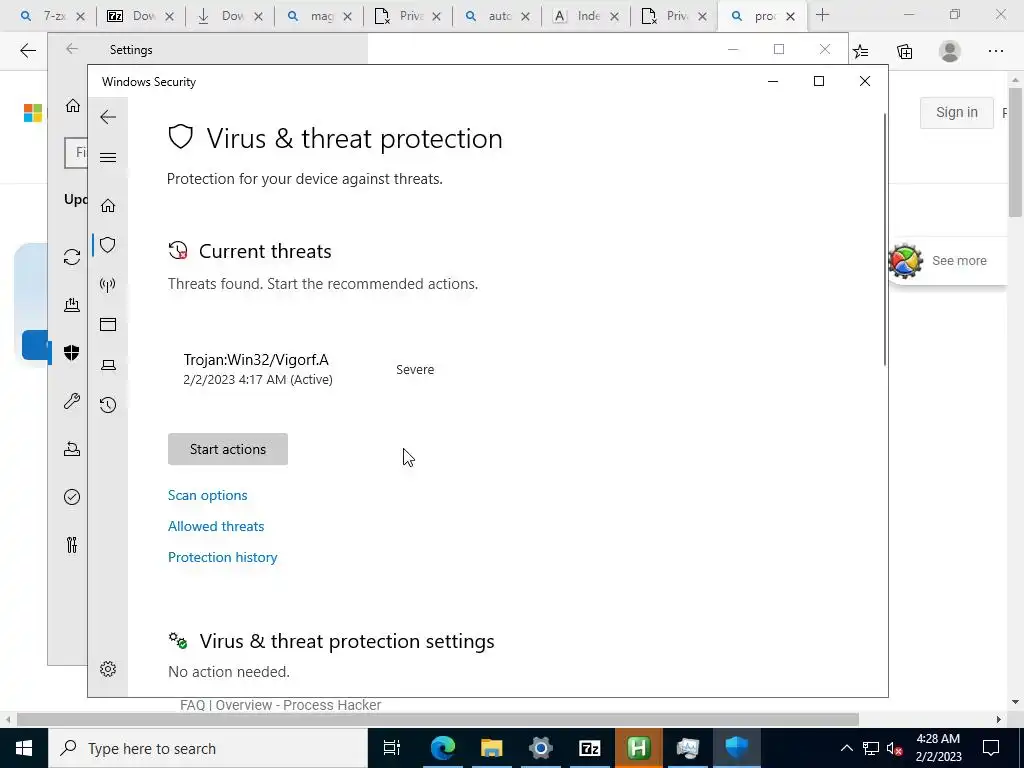
Task: Click taskbar clock and date
Action: 938,748
